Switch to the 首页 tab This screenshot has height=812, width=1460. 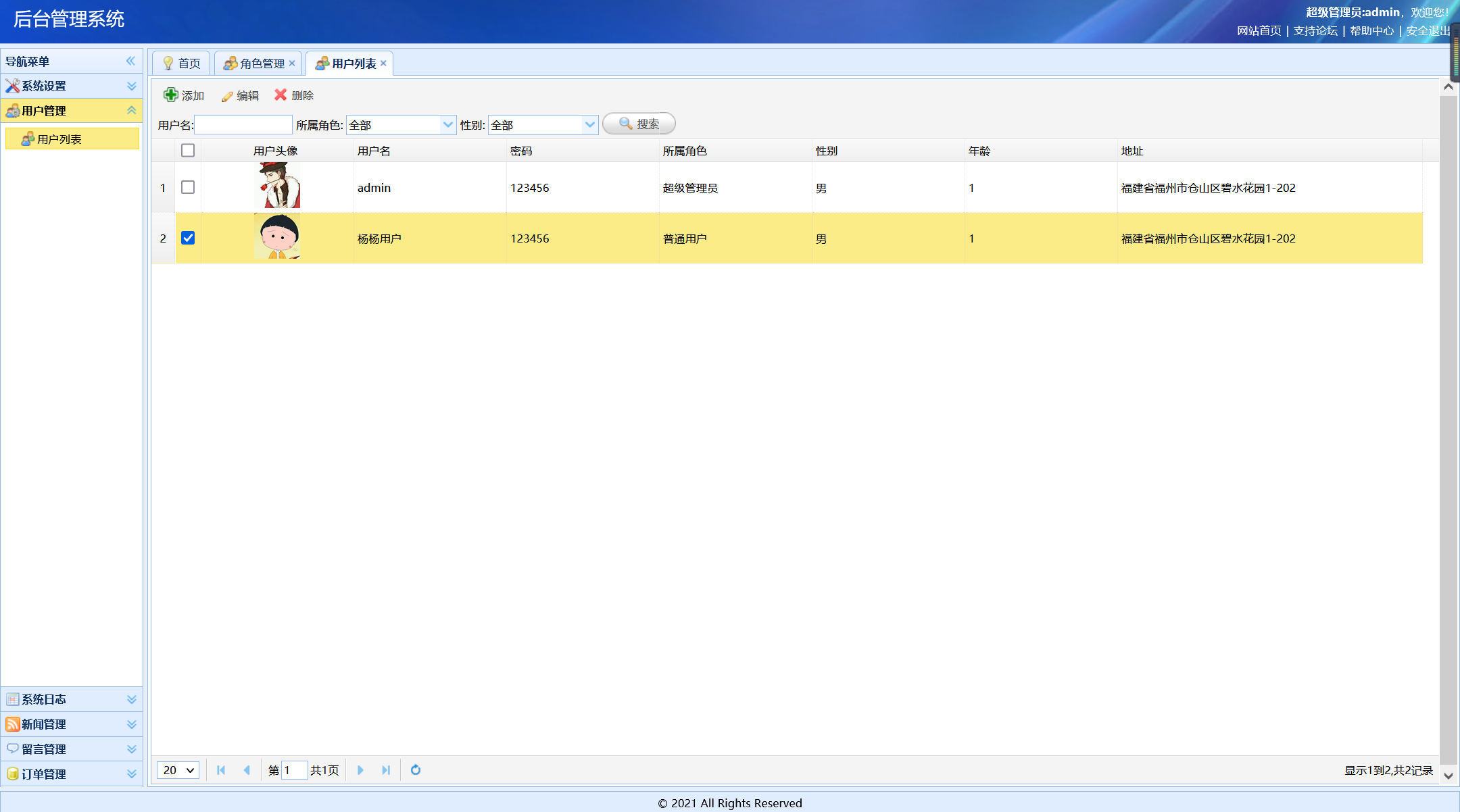[x=181, y=64]
